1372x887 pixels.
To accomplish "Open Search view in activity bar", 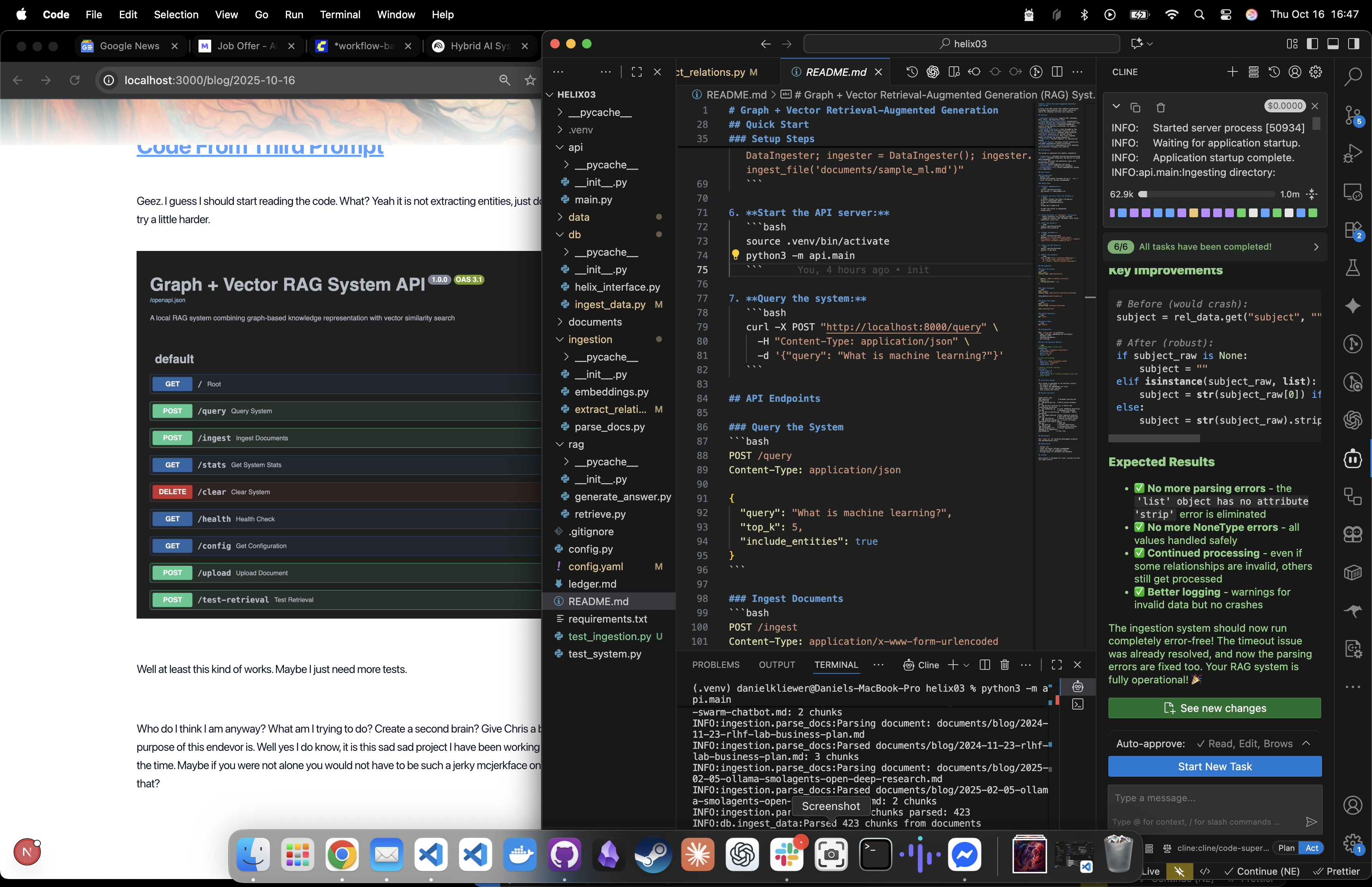I will coord(1353,76).
